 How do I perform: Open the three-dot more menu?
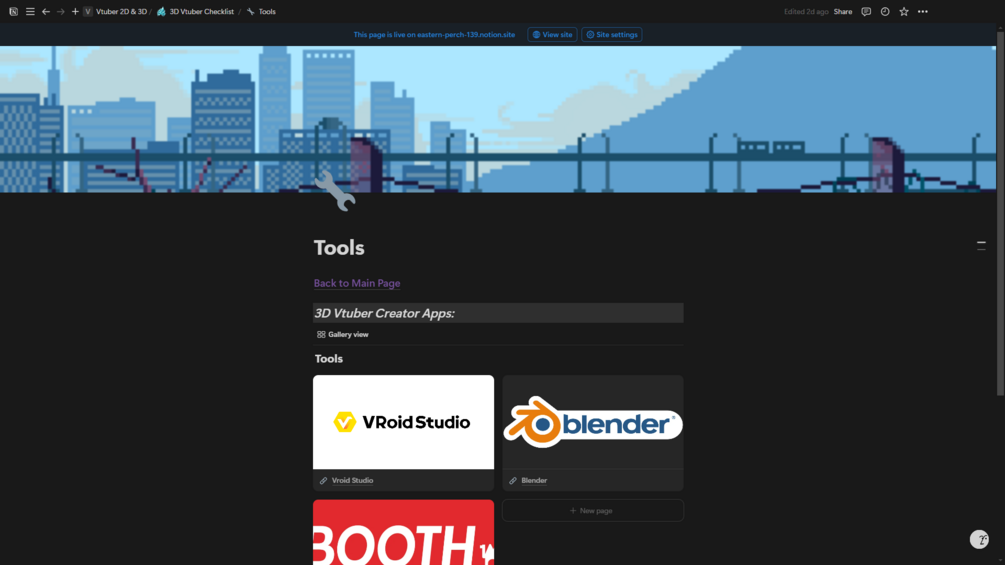[x=922, y=12]
